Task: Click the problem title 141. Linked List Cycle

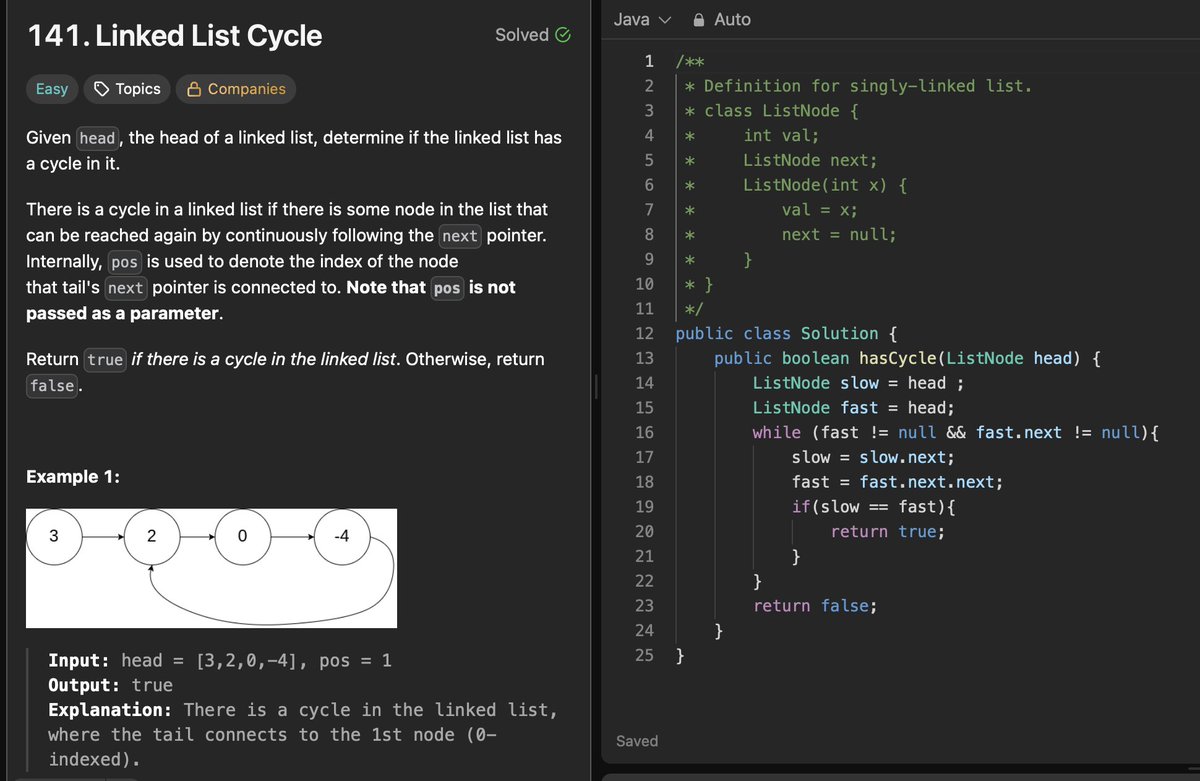Action: coord(175,36)
